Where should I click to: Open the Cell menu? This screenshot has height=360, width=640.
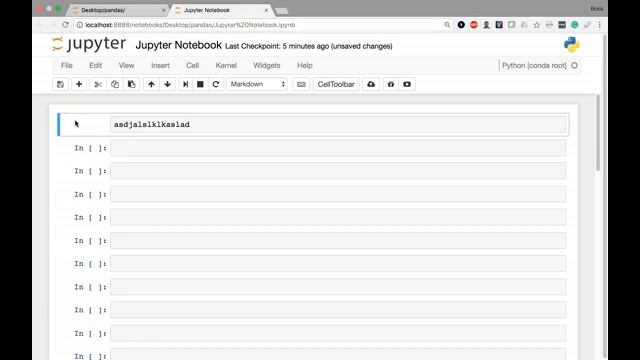coord(192,65)
